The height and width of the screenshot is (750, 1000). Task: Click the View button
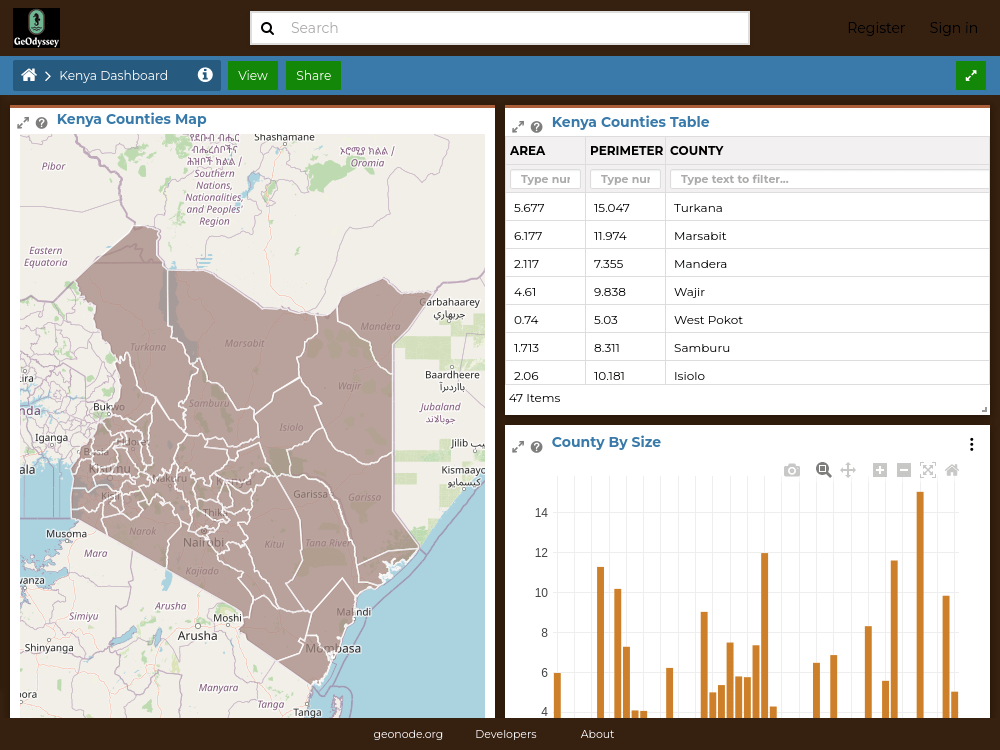point(253,75)
